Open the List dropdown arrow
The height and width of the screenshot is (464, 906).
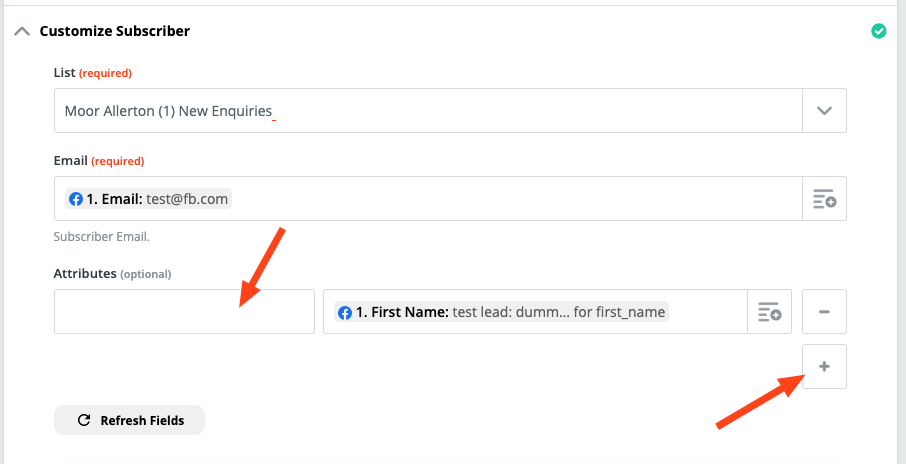pos(824,111)
